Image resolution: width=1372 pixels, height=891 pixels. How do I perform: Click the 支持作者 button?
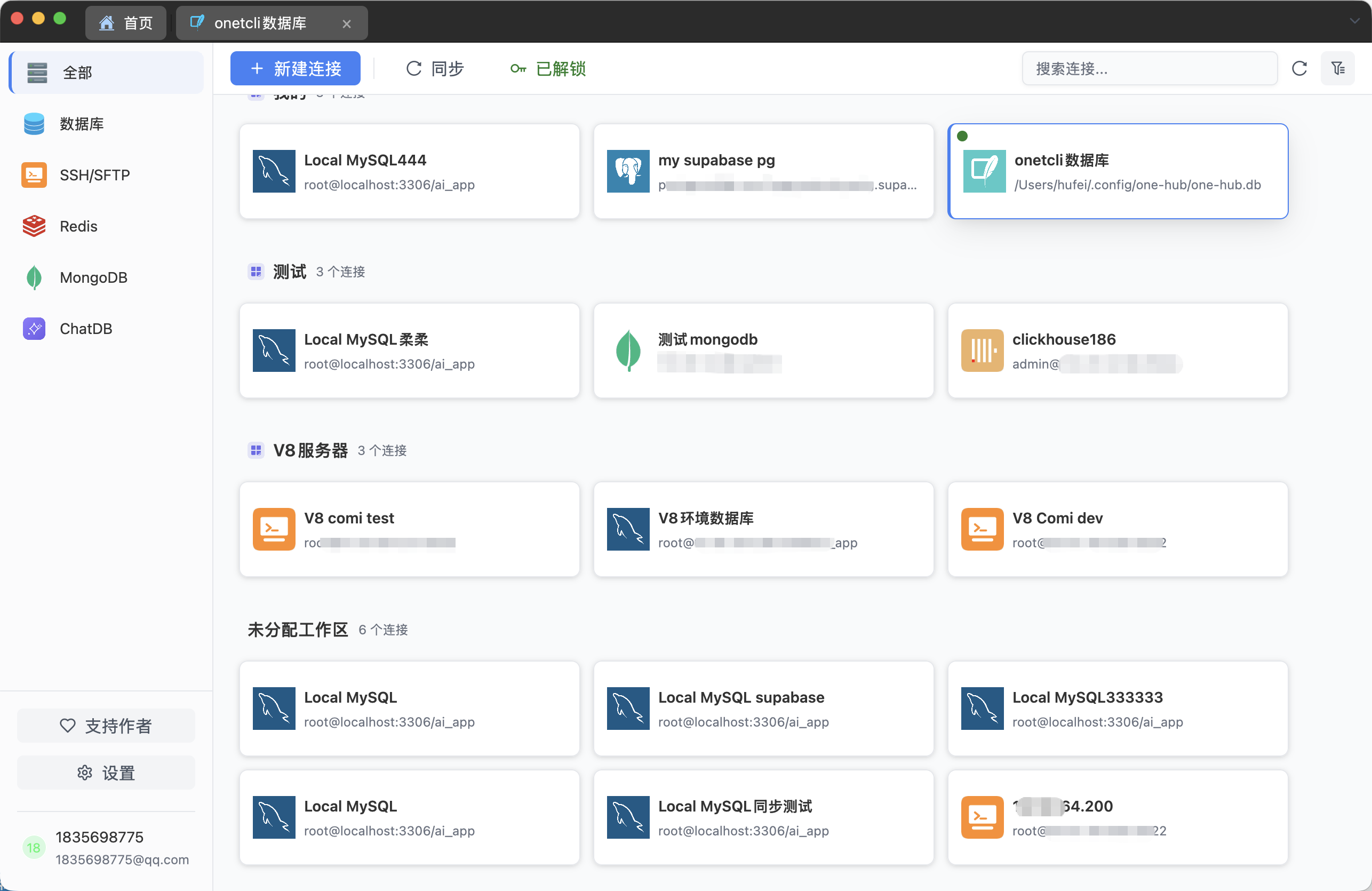pos(106,726)
